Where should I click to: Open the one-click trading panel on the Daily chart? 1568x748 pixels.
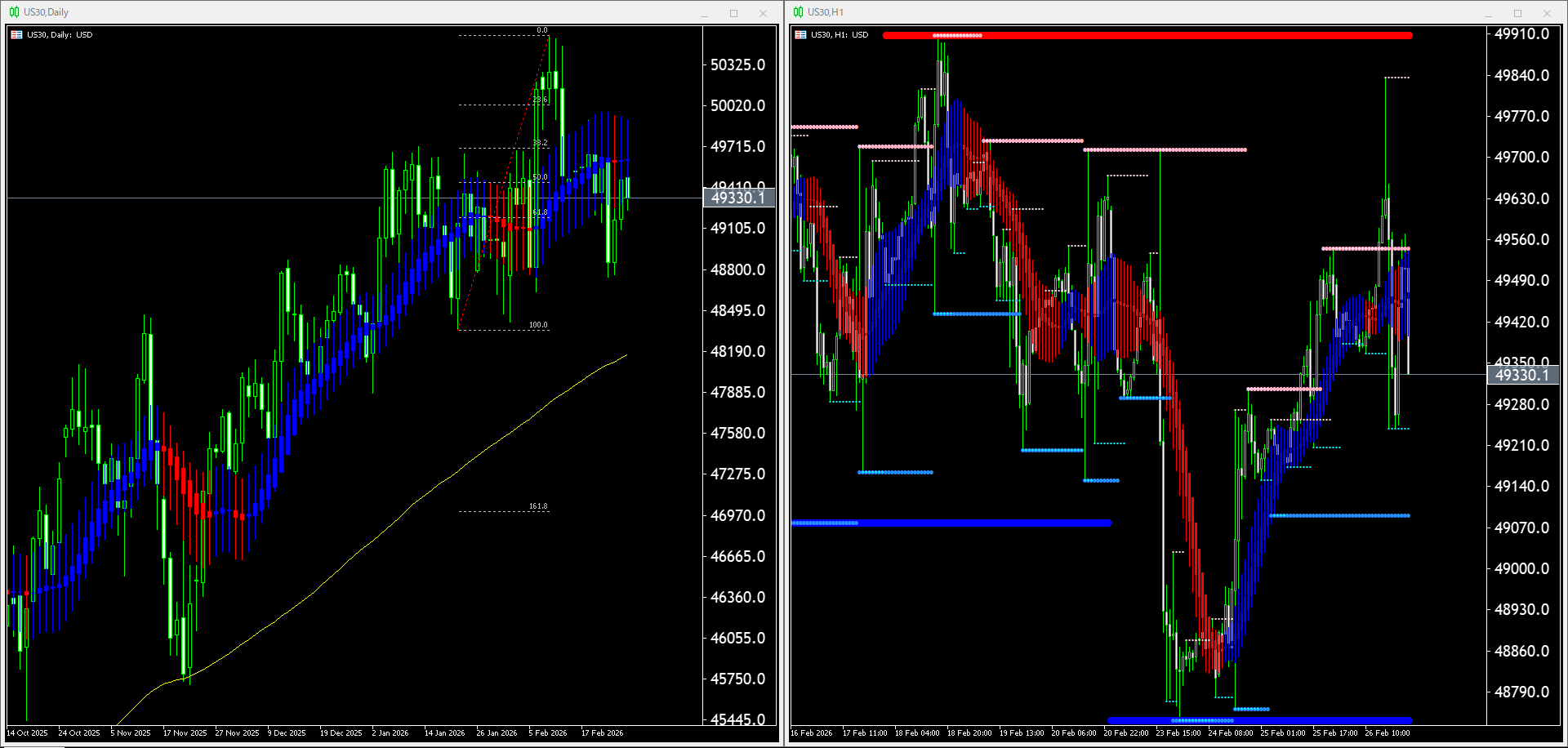[16, 35]
